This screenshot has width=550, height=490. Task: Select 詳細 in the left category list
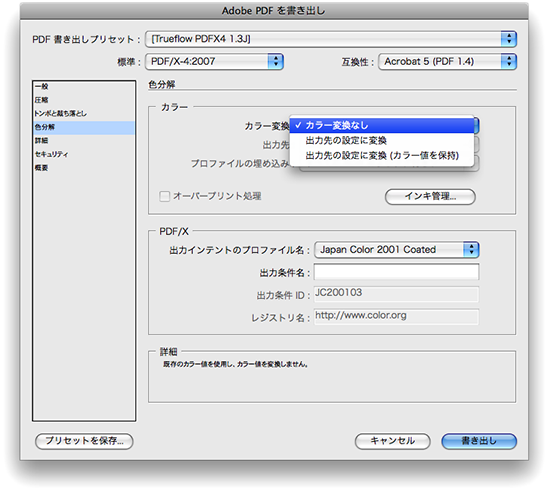[x=83, y=141]
